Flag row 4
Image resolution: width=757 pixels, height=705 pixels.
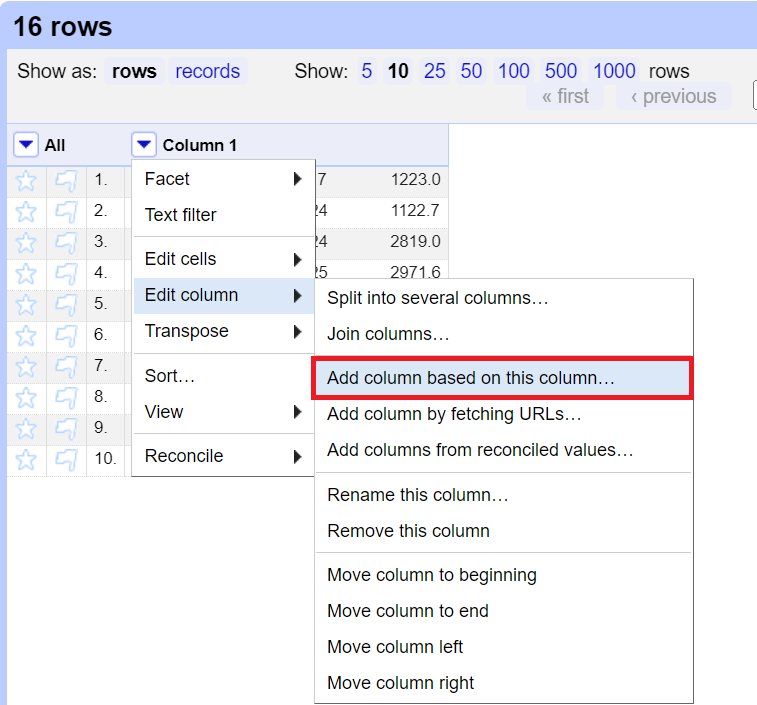[x=66, y=274]
